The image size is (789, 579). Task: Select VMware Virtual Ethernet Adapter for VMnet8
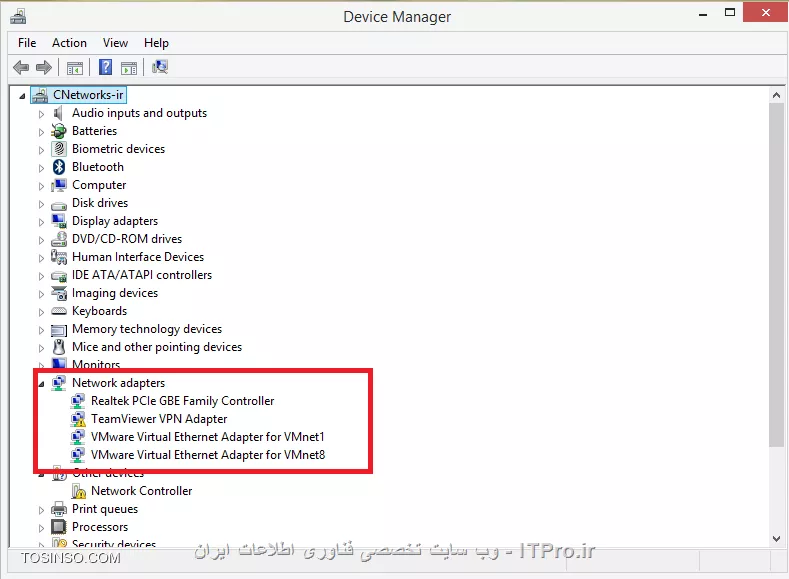pyautogui.click(x=208, y=455)
